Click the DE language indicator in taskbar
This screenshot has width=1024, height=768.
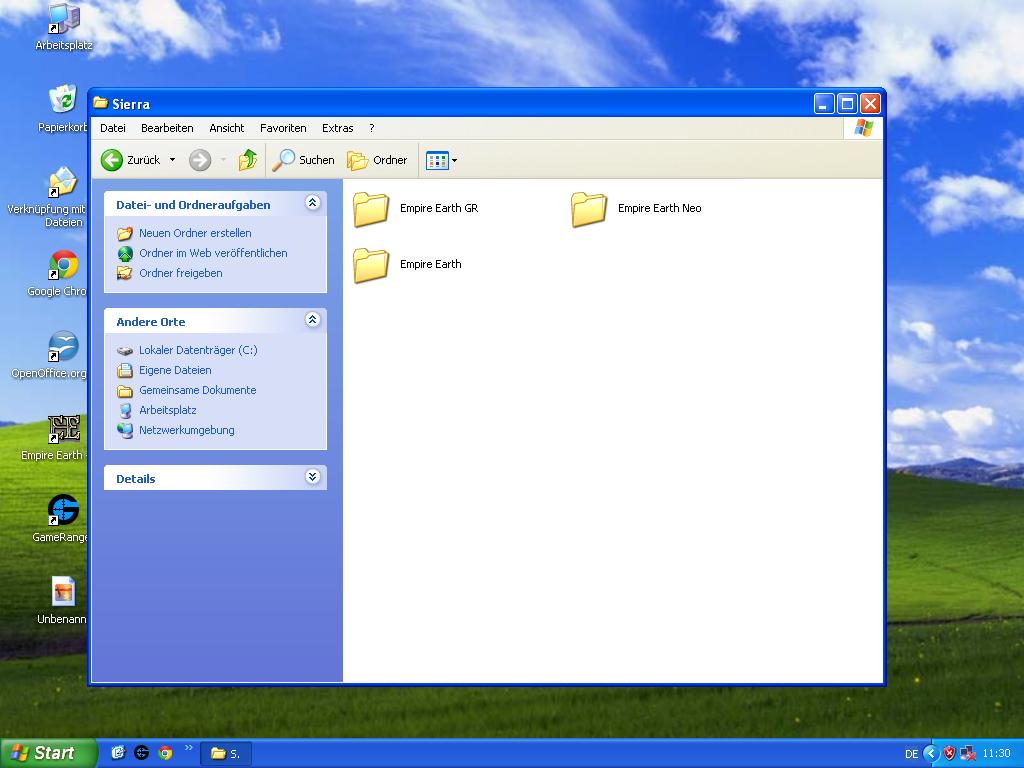911,754
